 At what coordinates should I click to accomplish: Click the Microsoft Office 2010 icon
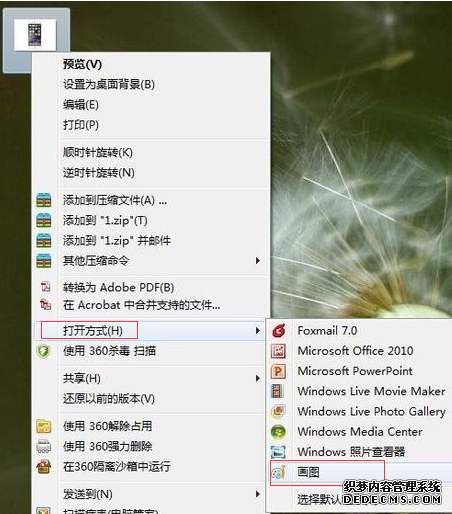coord(278,351)
